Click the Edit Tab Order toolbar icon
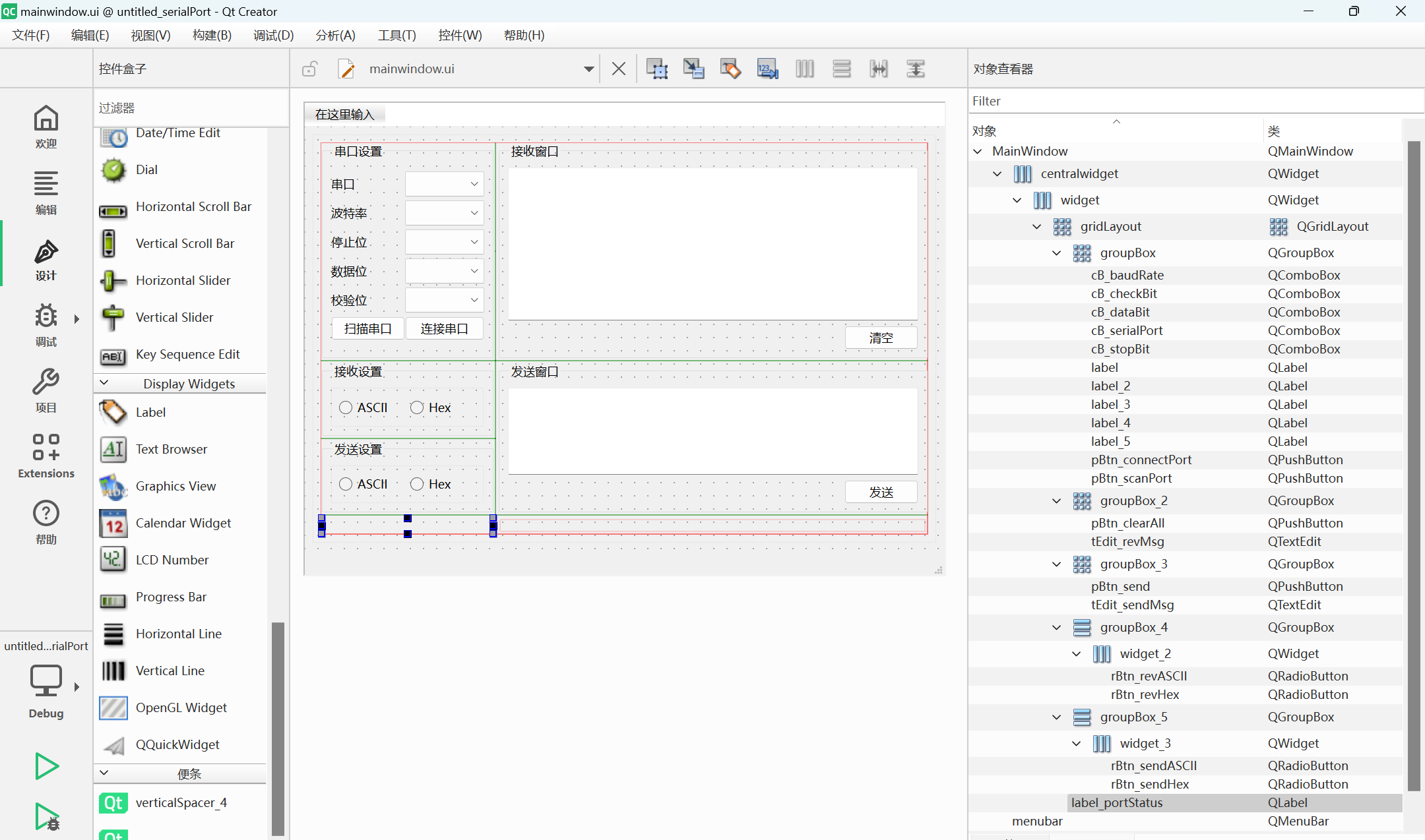Image resolution: width=1425 pixels, height=840 pixels. tap(767, 69)
